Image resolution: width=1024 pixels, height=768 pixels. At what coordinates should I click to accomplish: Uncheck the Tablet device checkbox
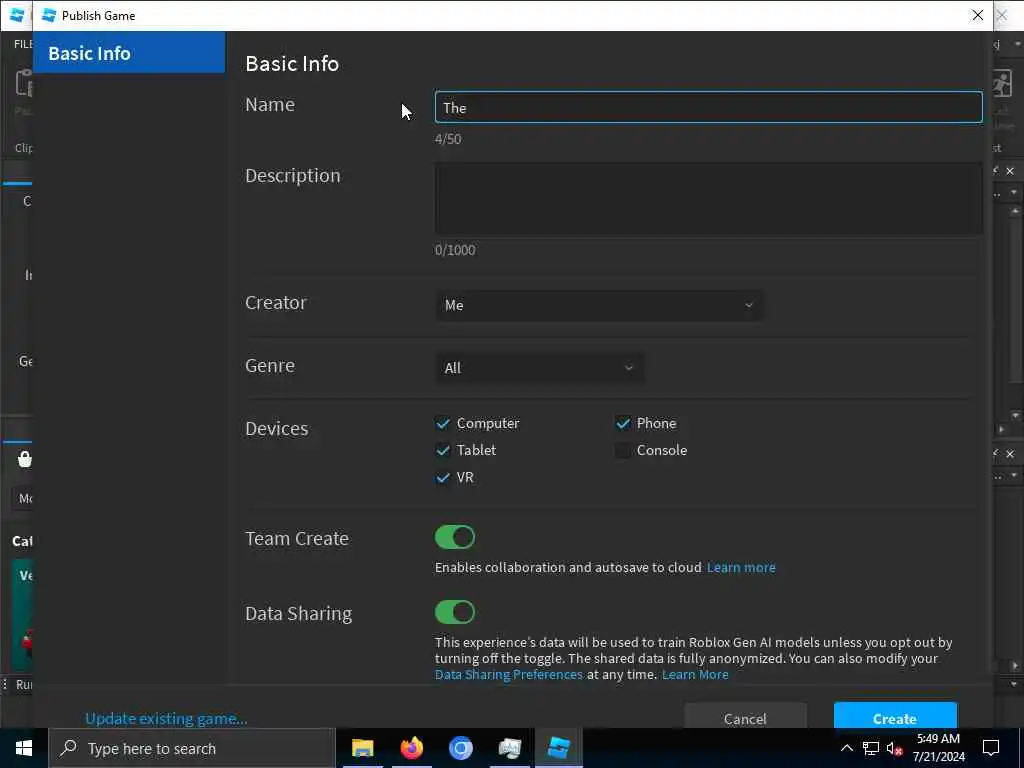tap(443, 451)
